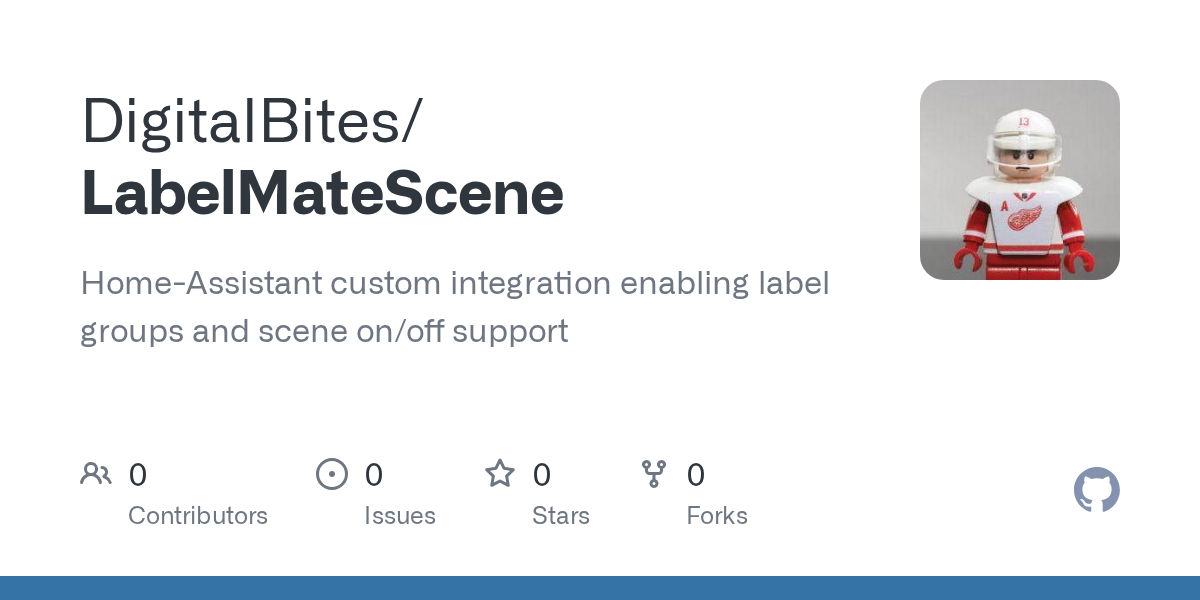This screenshot has height=600, width=1200.
Task: Open the DigitalBites owner name
Action: [251, 121]
